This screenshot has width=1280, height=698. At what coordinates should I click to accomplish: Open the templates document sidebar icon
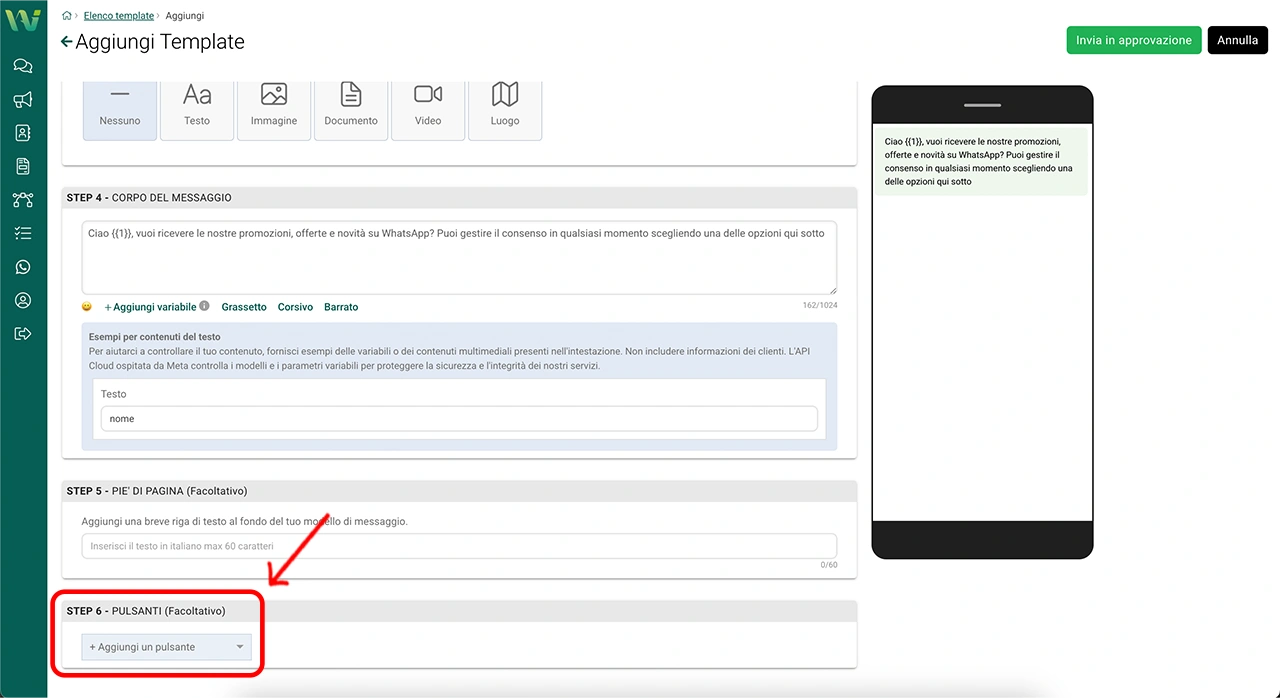pos(23,166)
